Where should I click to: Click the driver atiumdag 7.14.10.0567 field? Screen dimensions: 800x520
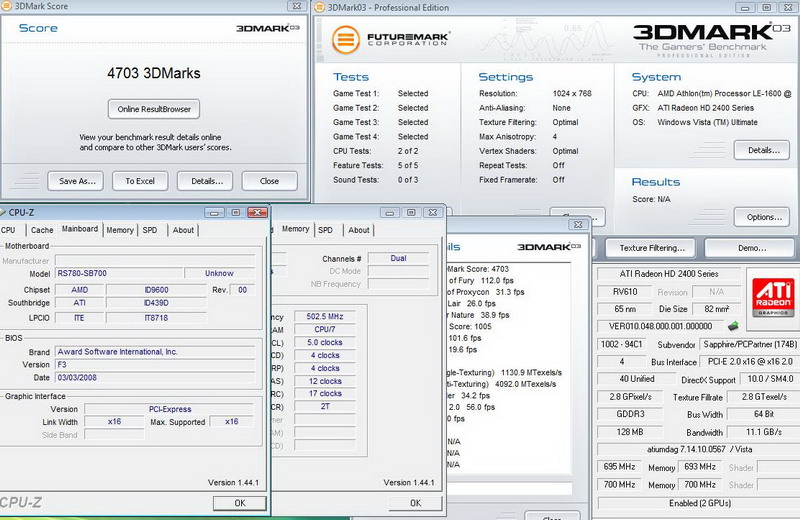[x=699, y=449]
